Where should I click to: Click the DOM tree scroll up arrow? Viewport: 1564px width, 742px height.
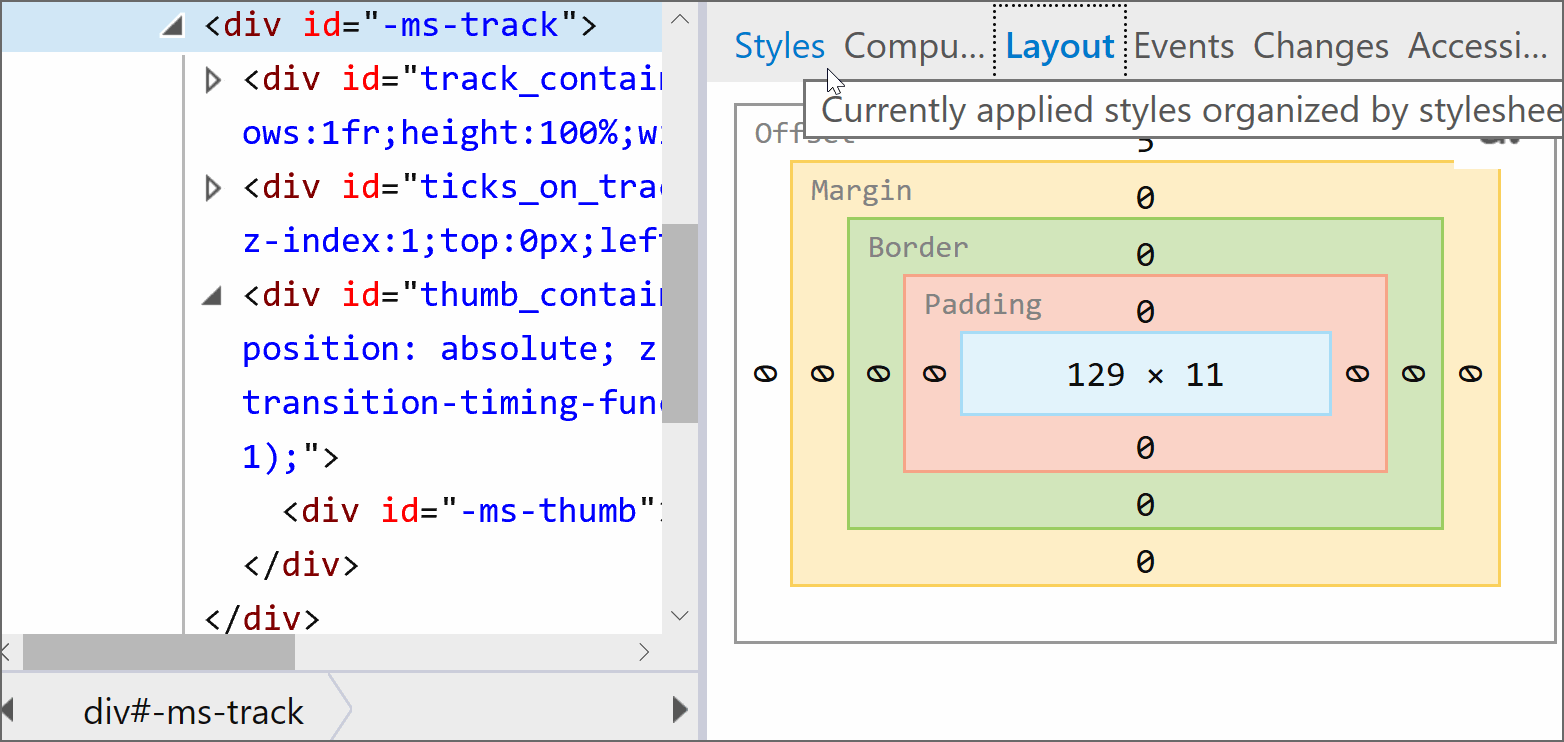[x=680, y=19]
